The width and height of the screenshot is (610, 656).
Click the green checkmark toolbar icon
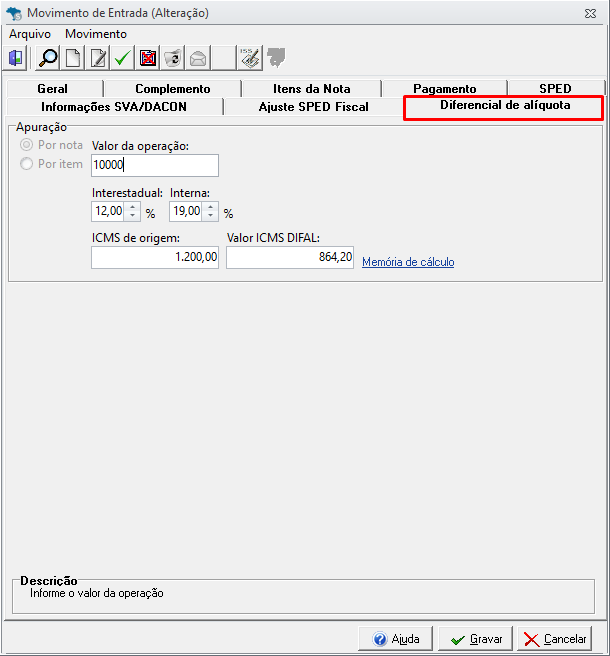pyautogui.click(x=123, y=58)
